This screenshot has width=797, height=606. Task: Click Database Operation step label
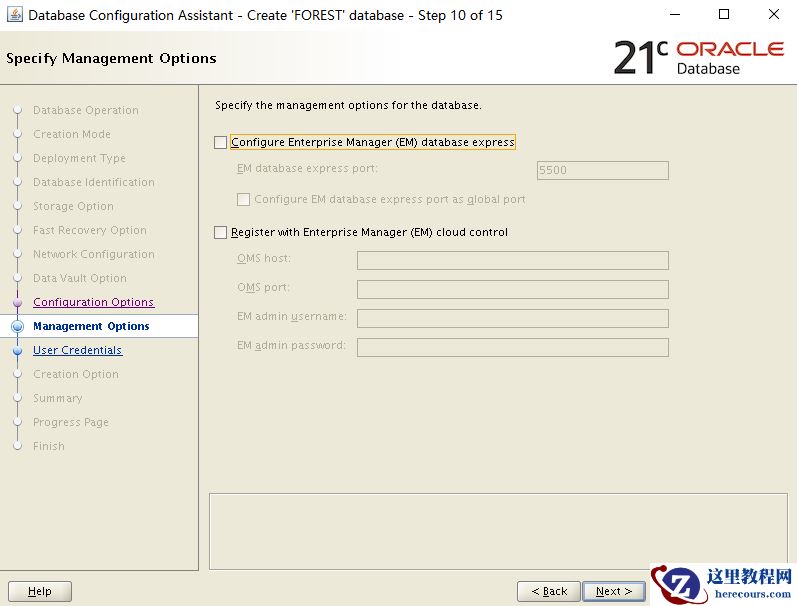point(86,110)
